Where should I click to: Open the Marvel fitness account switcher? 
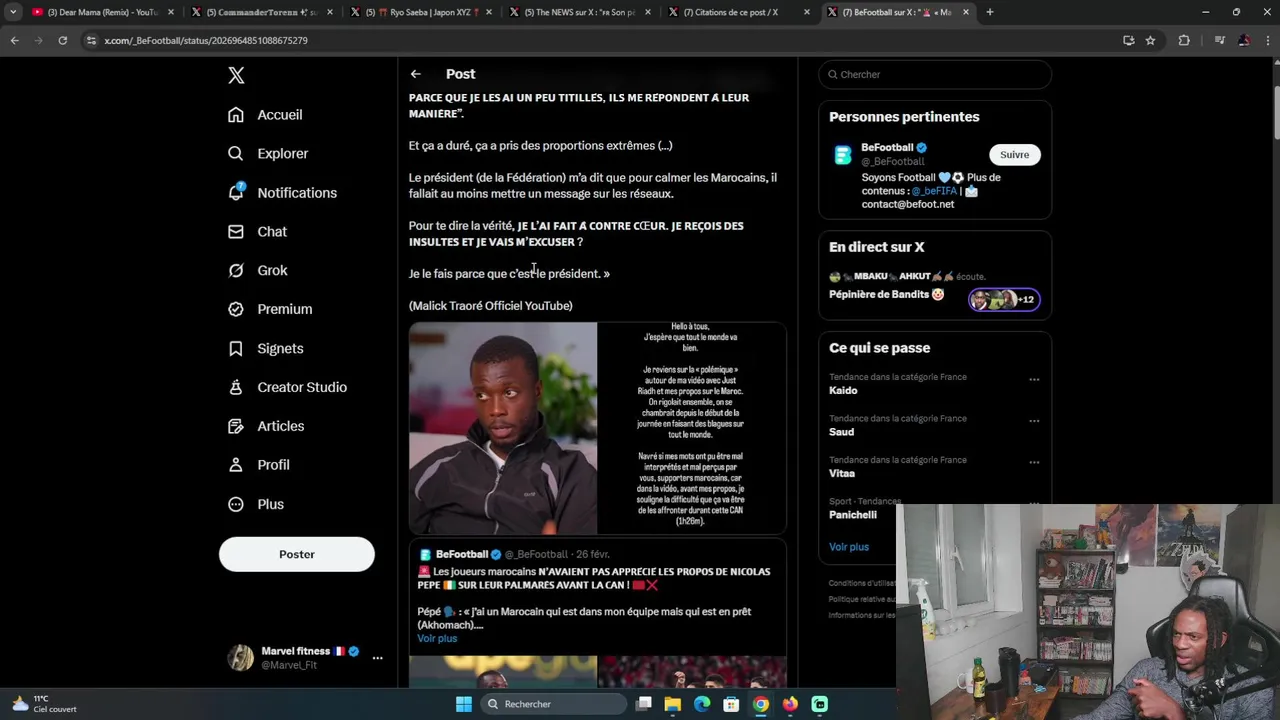305,658
